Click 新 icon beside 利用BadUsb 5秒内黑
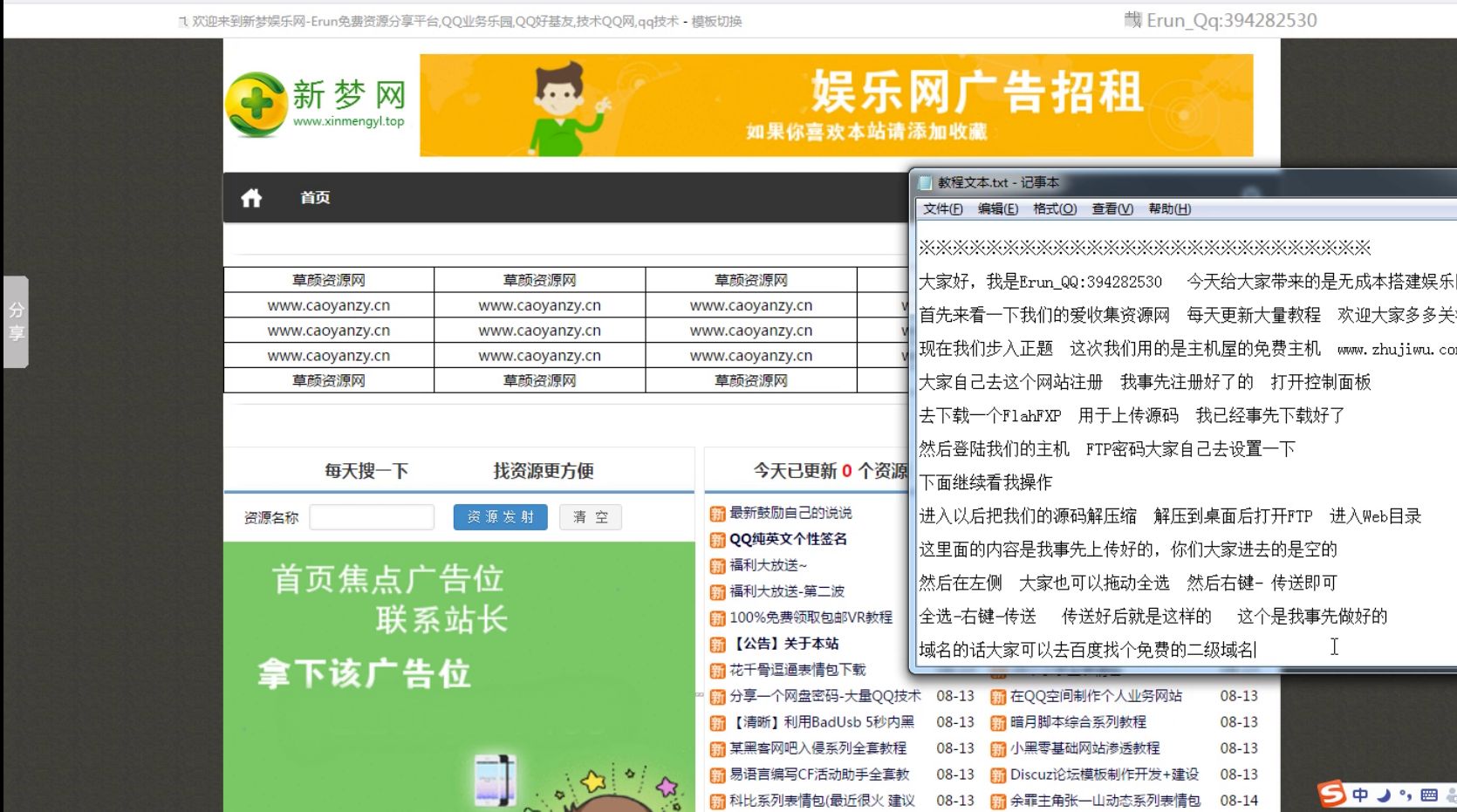The height and width of the screenshot is (812, 1457). click(x=717, y=723)
